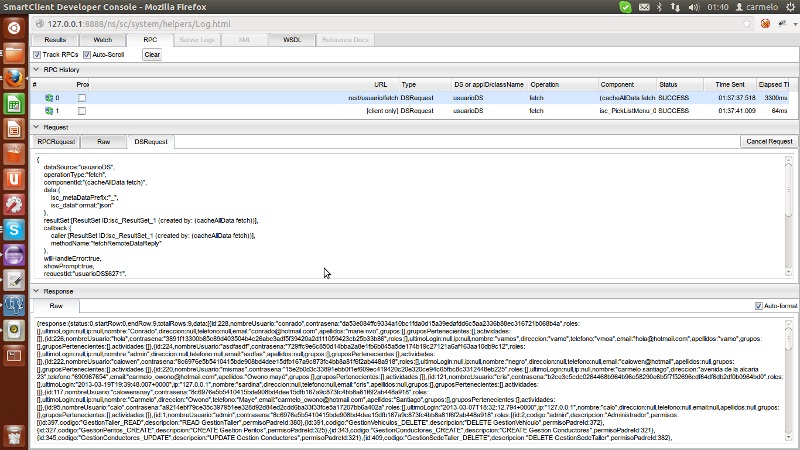Screen dimensions: 800x450
Task: Uncheck the Auto-format checkbox
Action: click(758, 305)
